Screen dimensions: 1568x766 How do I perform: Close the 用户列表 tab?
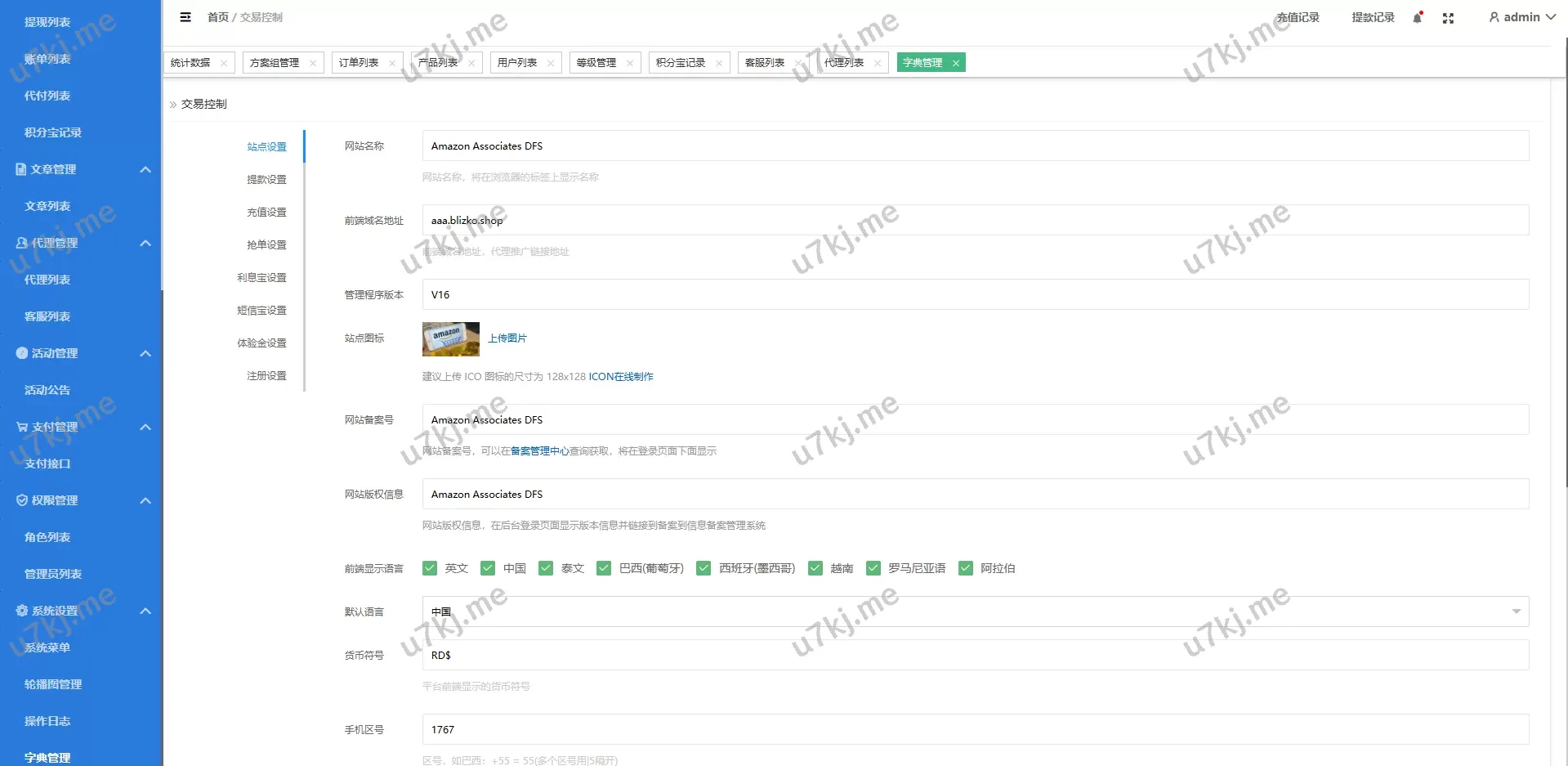(551, 63)
